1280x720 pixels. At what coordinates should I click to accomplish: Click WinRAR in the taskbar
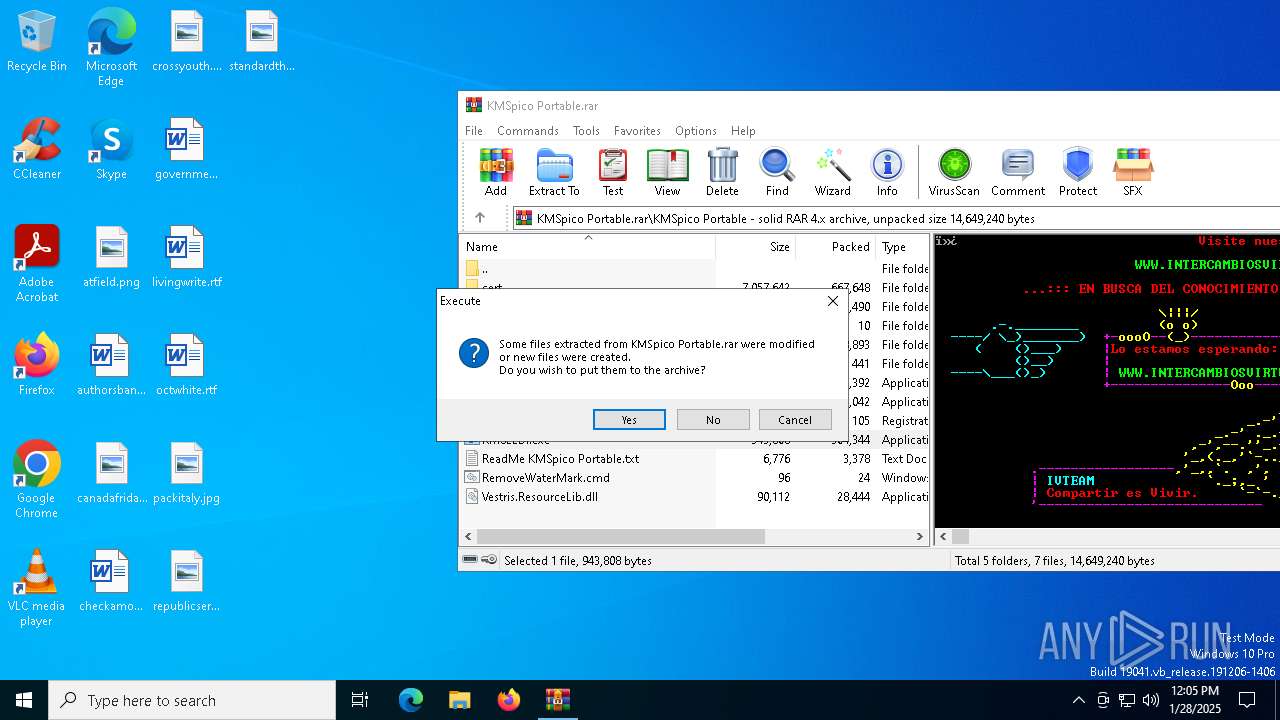558,700
